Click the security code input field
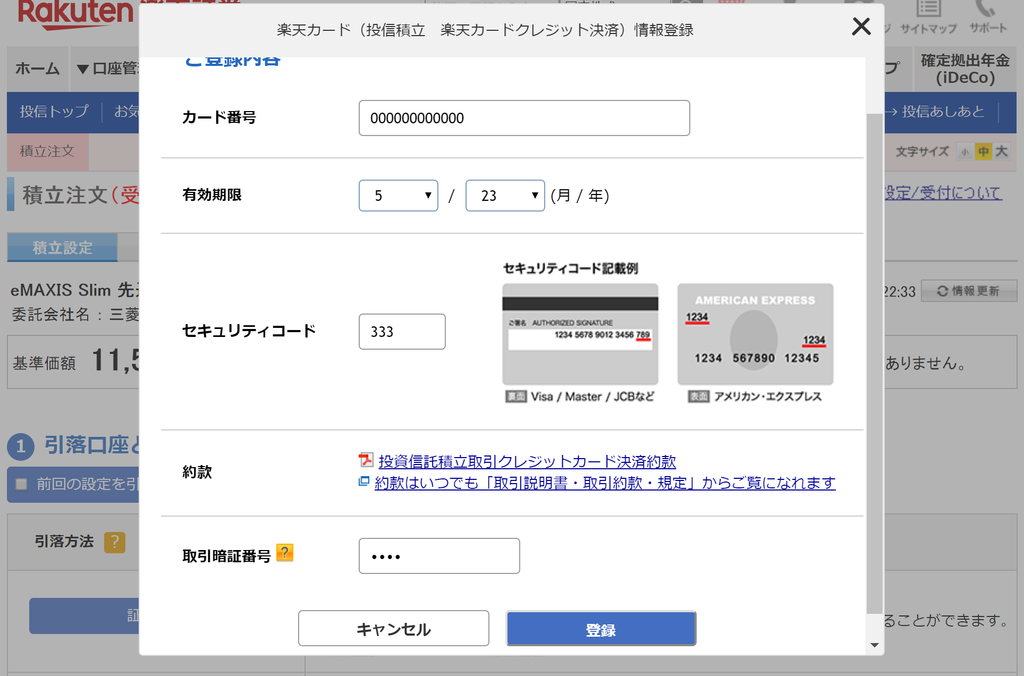1024x676 pixels. [402, 331]
